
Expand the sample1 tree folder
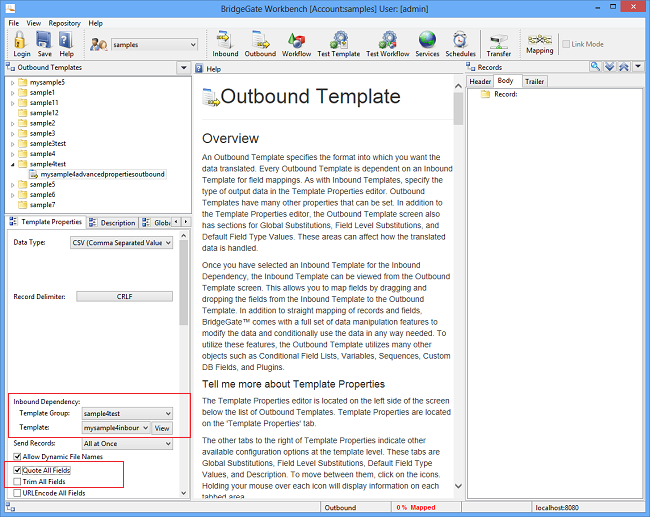pyautogui.click(x=12, y=93)
